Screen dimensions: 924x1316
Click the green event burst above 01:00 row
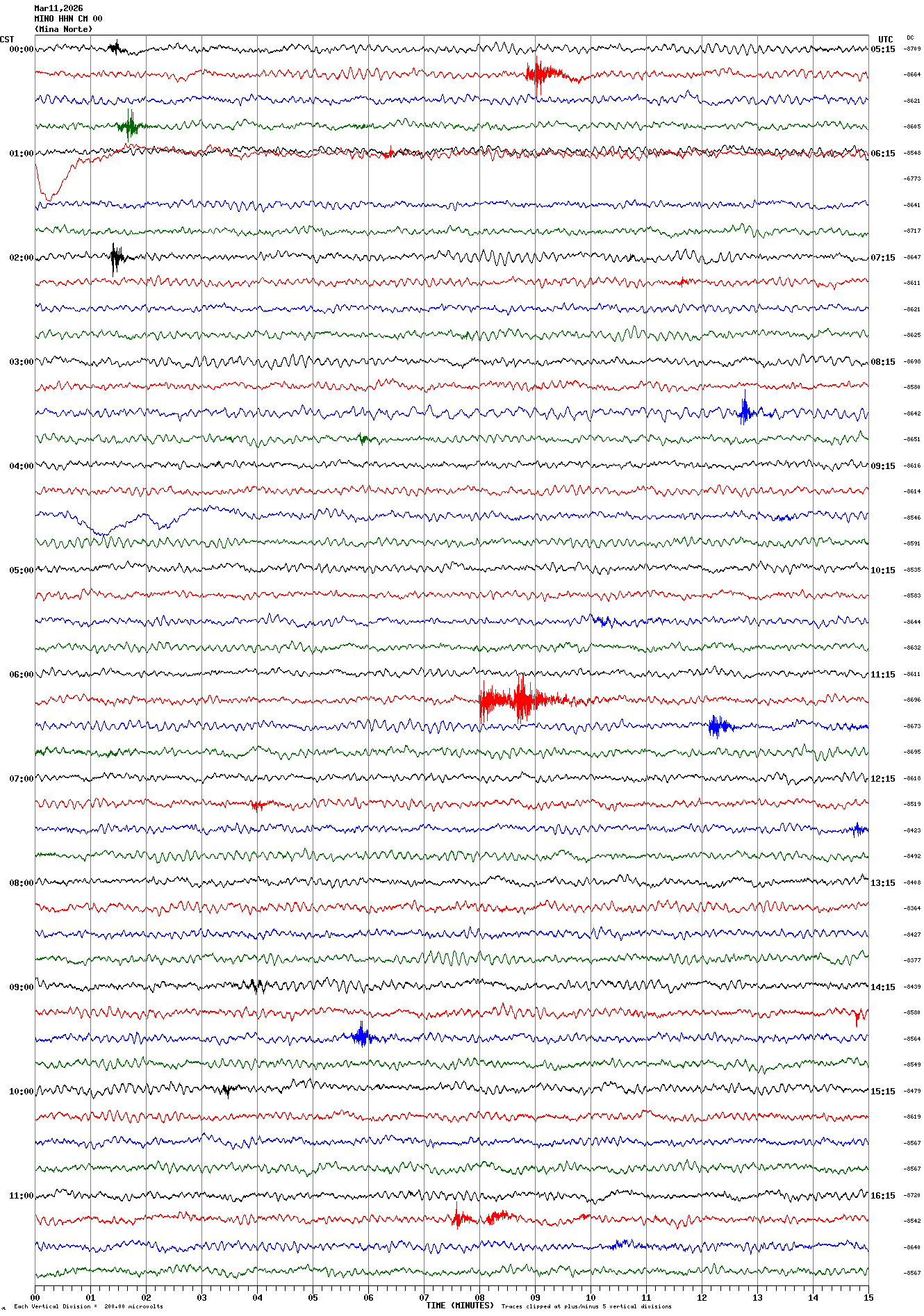coord(130,126)
